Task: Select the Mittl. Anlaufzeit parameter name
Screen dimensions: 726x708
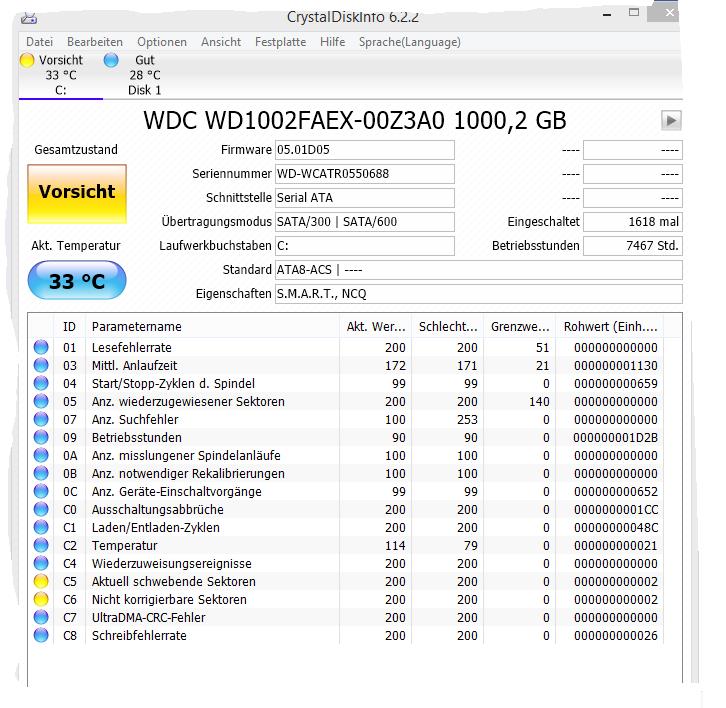Action: [x=134, y=366]
